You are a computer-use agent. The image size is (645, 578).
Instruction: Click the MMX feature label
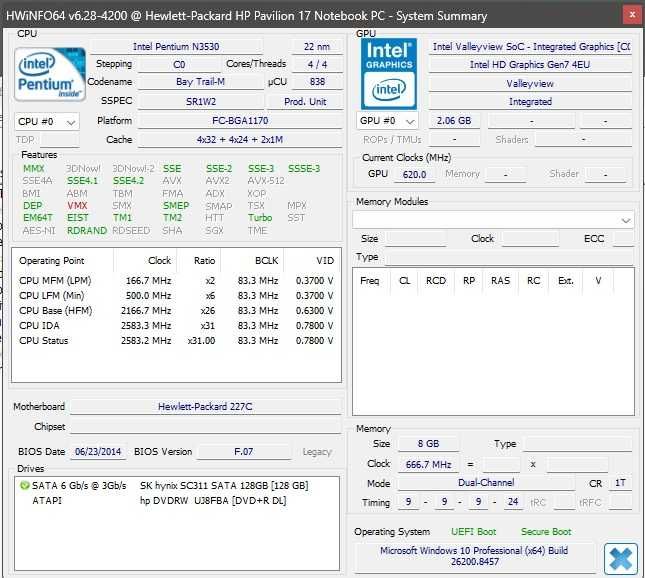[34, 169]
